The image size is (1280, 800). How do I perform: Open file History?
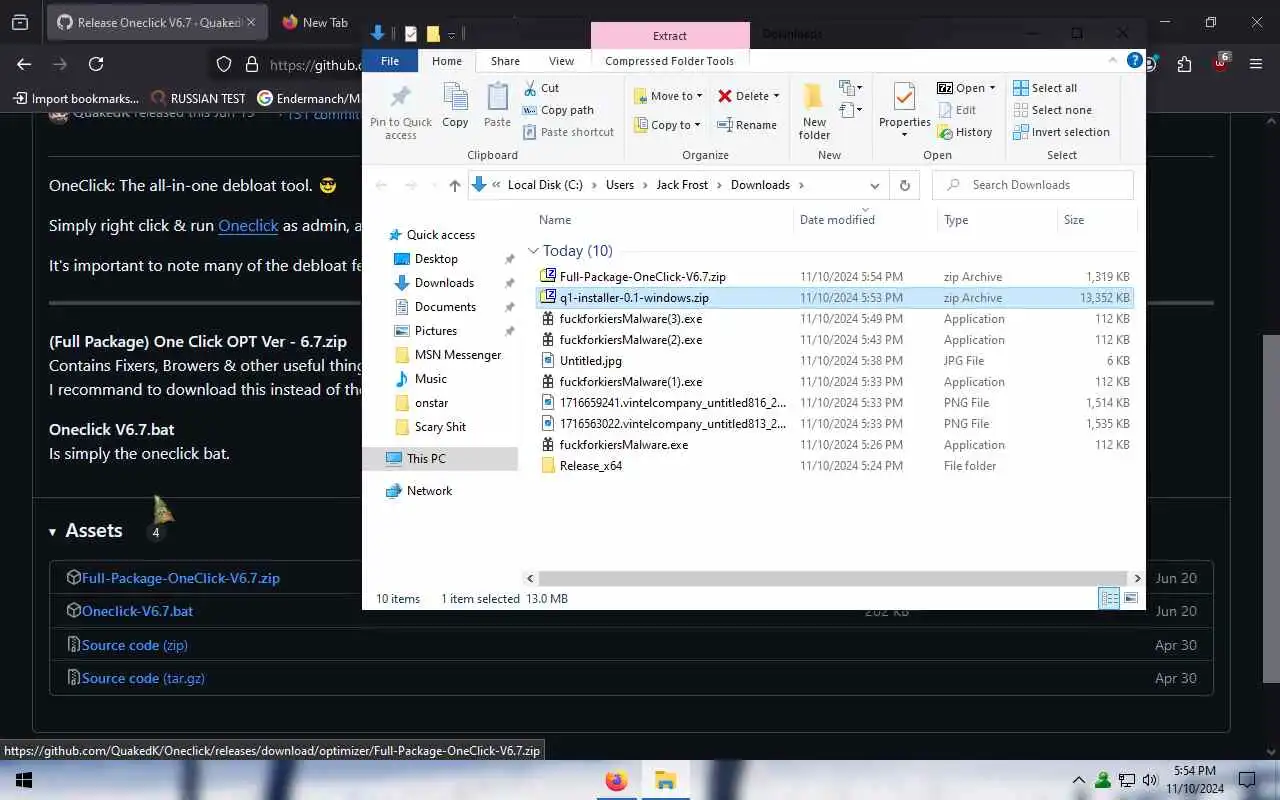(x=965, y=132)
